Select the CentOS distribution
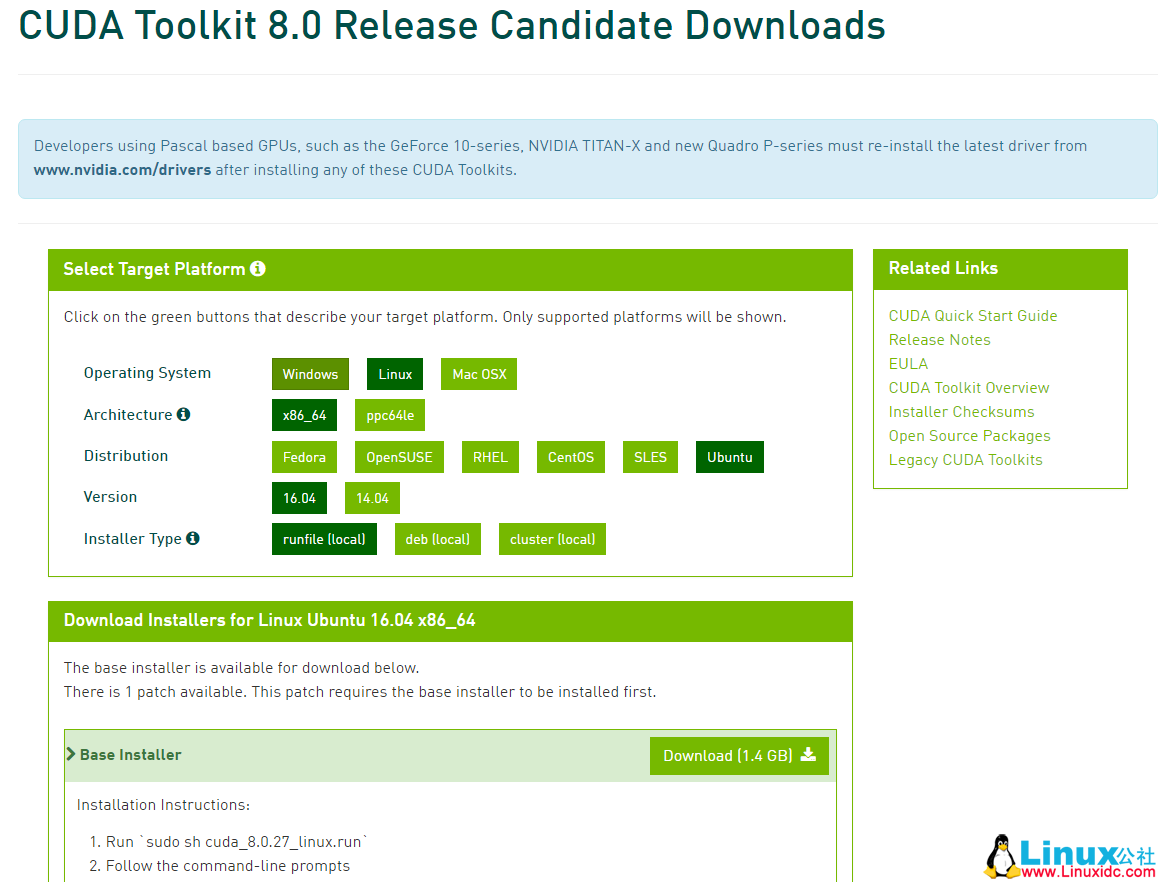The width and height of the screenshot is (1160, 882). [570, 457]
